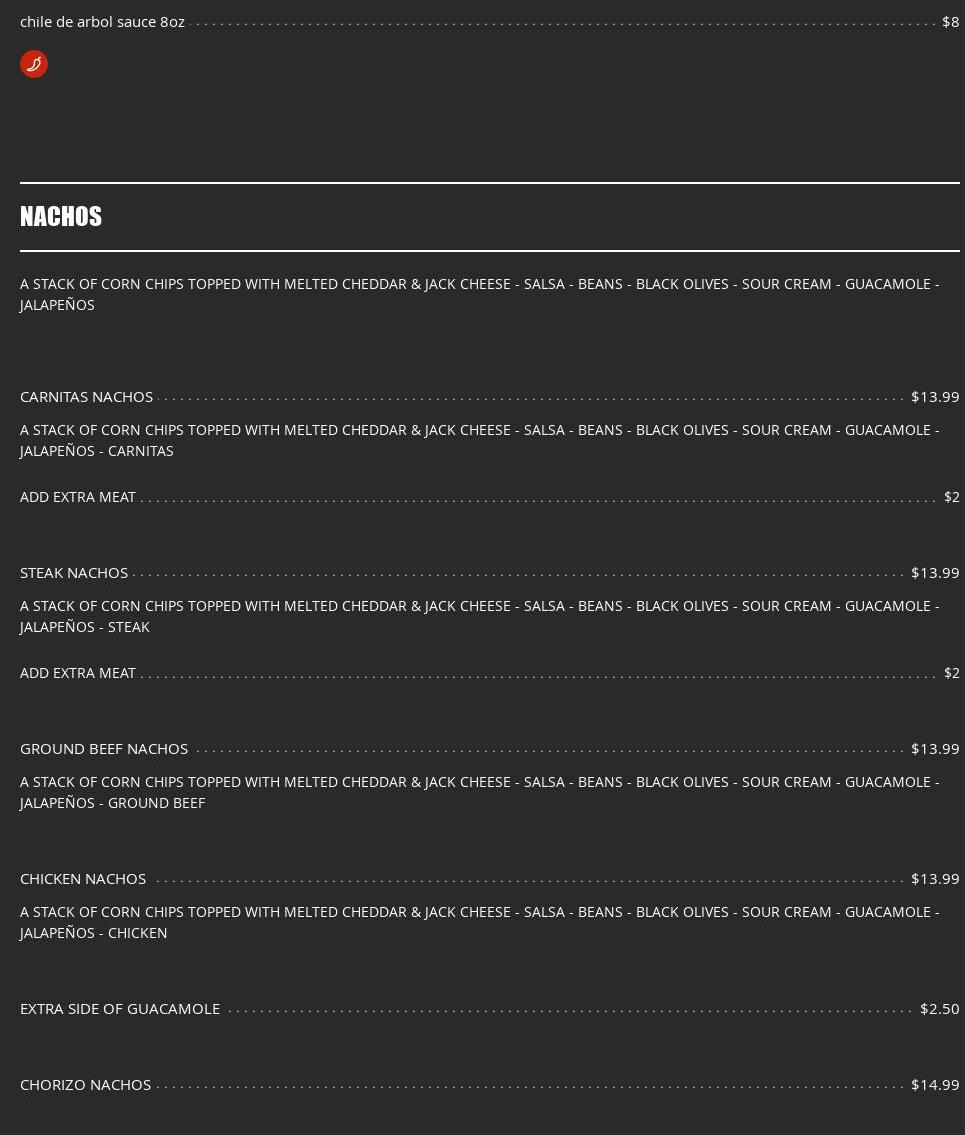Click the $2.50 guacamole price

point(939,1009)
